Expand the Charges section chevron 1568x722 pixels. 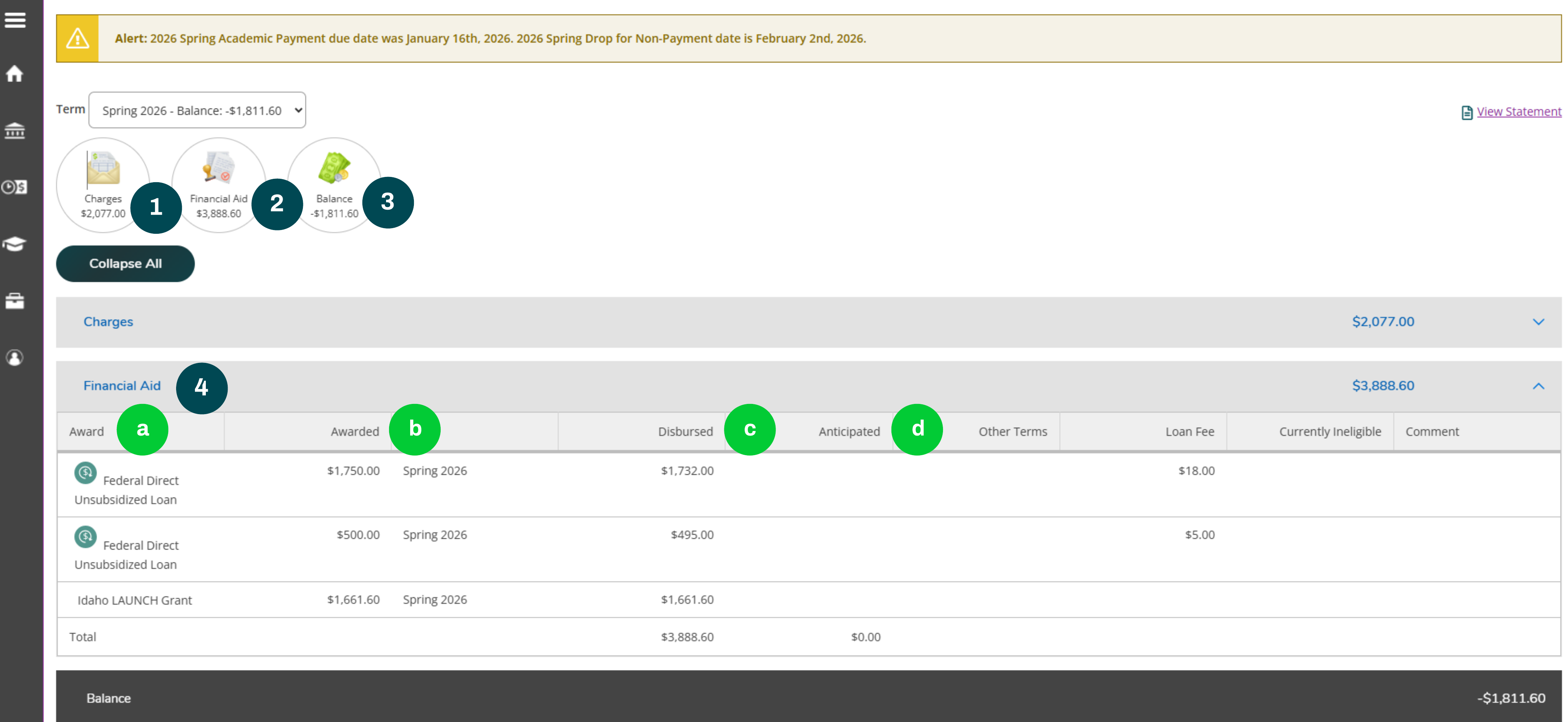pos(1539,322)
